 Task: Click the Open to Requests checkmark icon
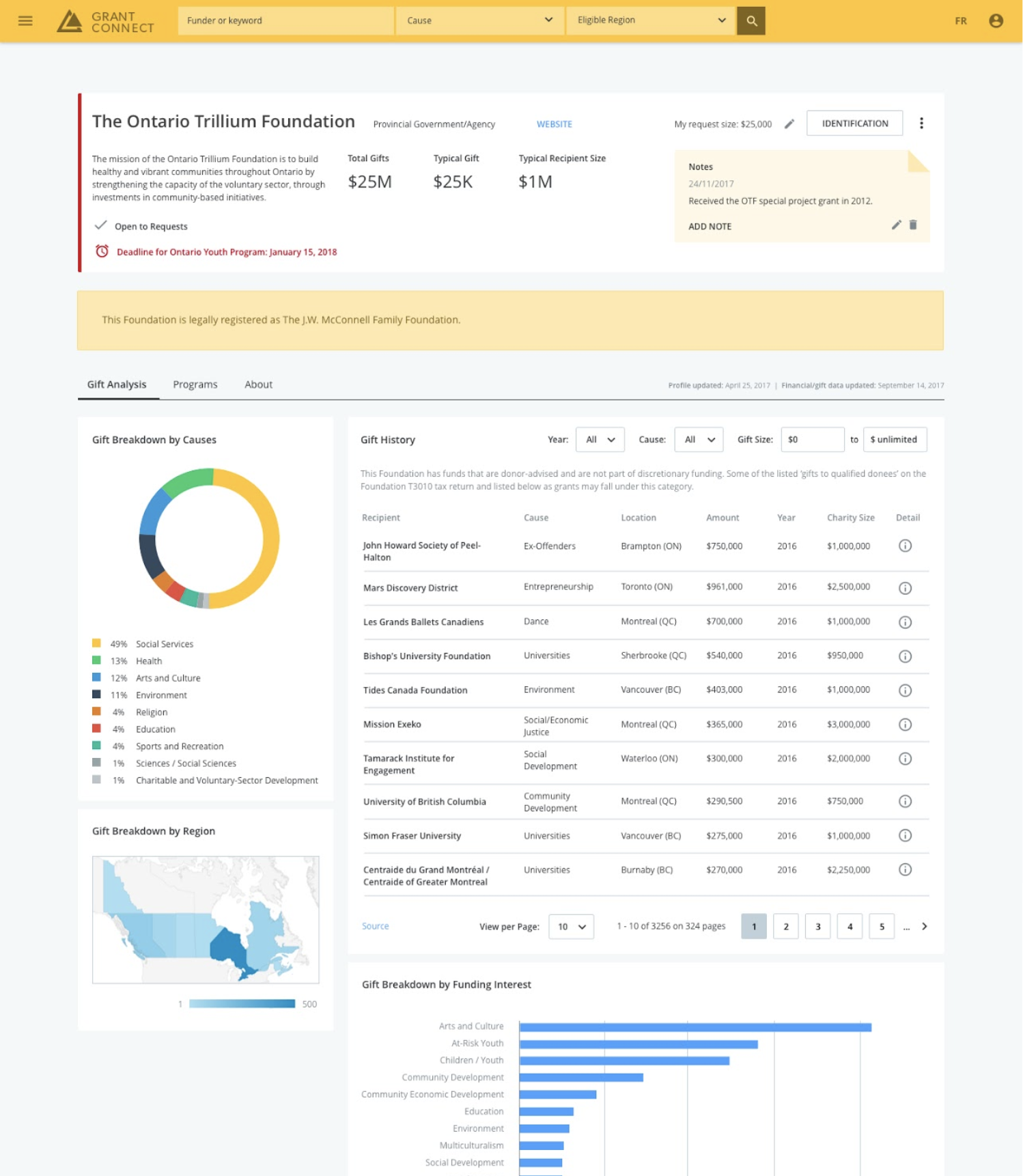click(x=101, y=225)
